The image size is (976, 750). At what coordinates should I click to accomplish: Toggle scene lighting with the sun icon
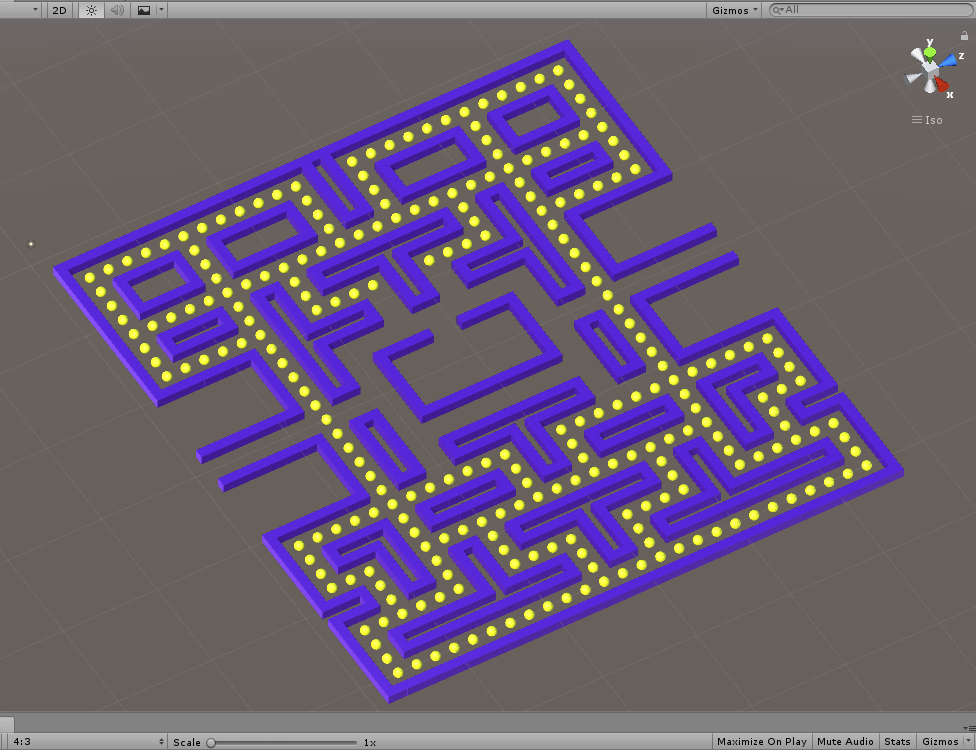tap(90, 10)
